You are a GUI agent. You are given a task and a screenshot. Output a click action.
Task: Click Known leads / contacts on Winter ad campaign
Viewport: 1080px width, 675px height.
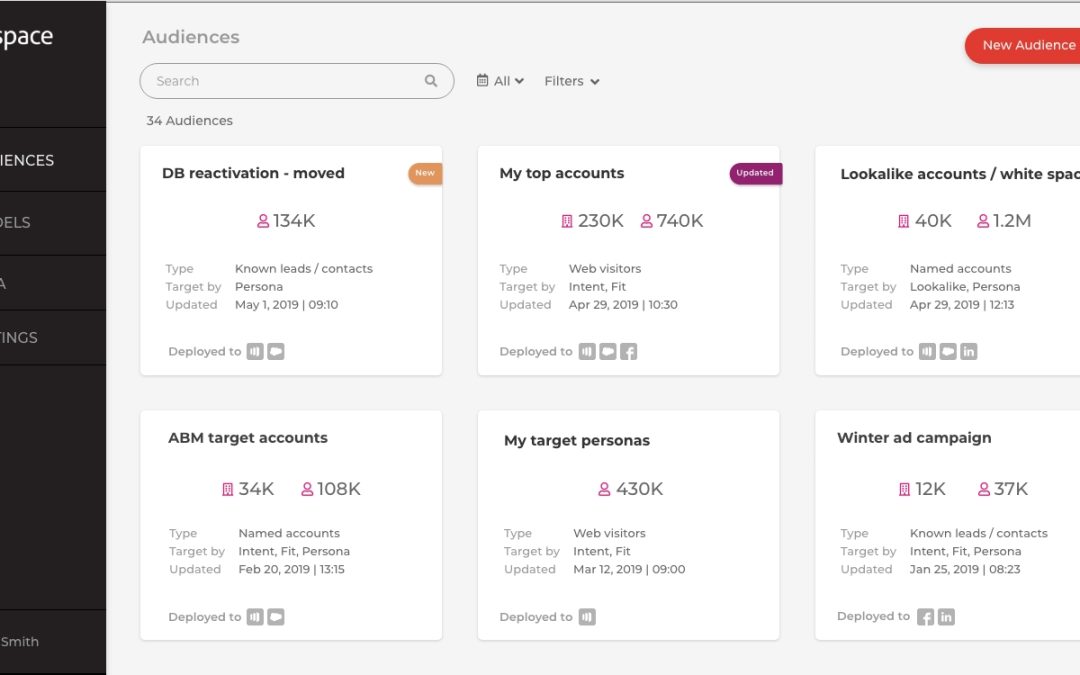pyautogui.click(x=978, y=533)
